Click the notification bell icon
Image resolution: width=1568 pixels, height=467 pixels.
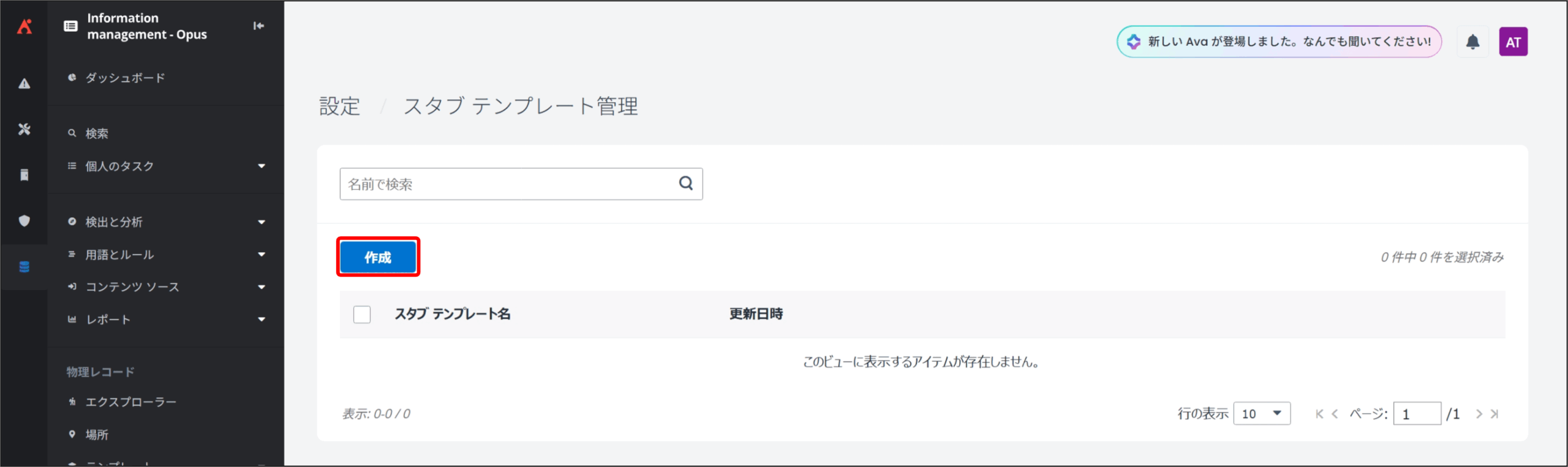(1472, 42)
